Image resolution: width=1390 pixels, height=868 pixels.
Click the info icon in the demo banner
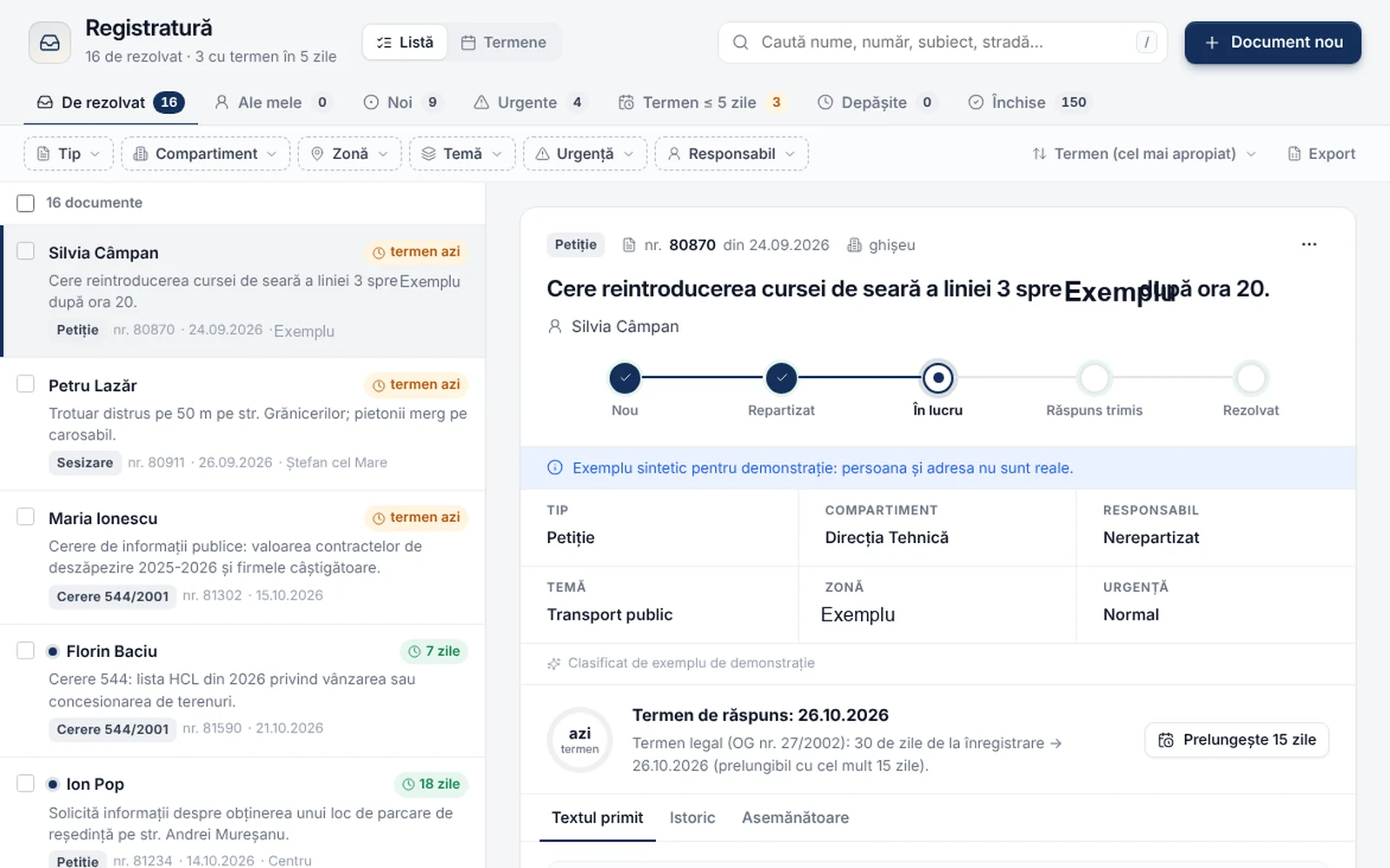click(554, 467)
